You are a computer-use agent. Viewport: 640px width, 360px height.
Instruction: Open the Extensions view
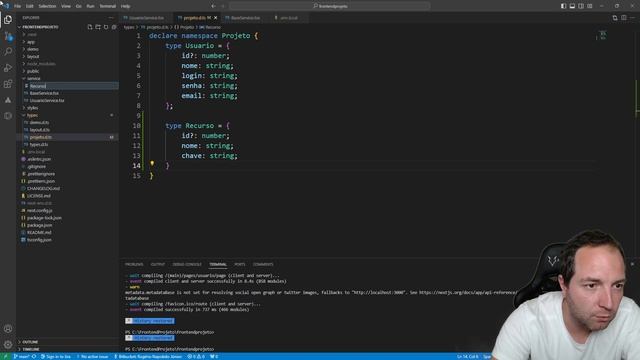point(8,84)
